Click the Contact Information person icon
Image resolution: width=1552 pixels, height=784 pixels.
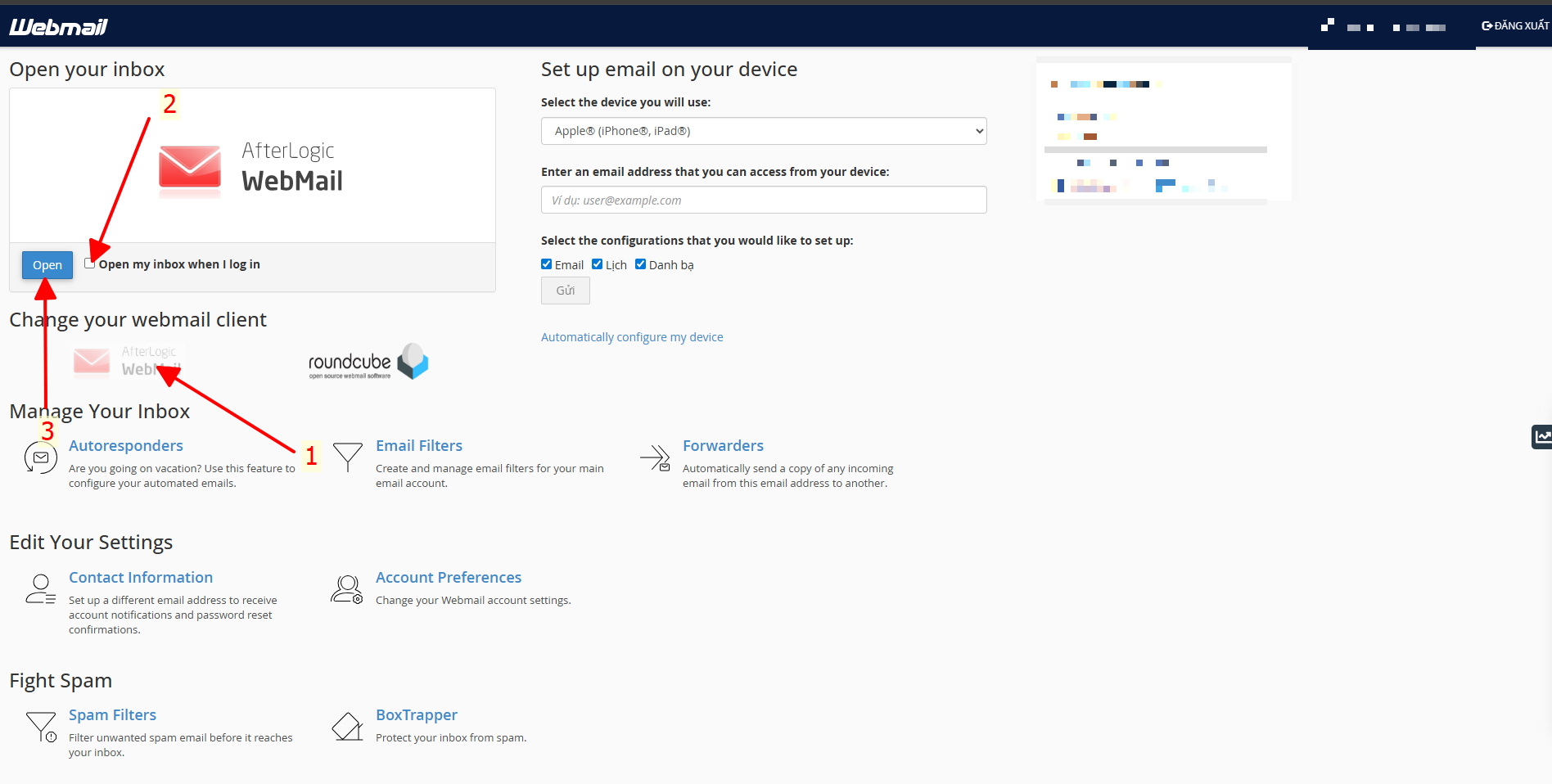(x=40, y=588)
